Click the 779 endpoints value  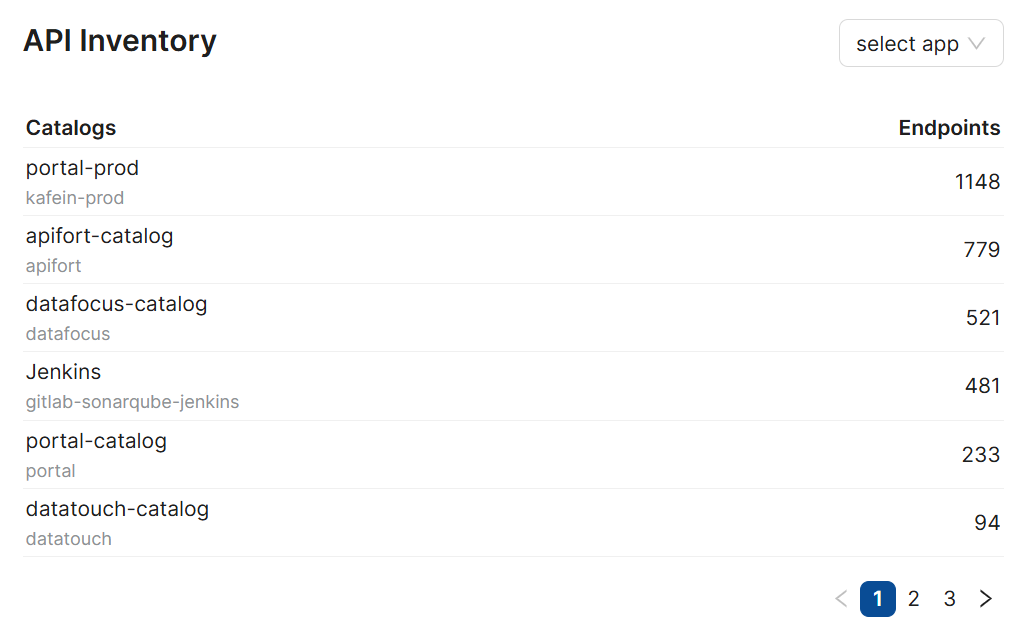point(982,250)
